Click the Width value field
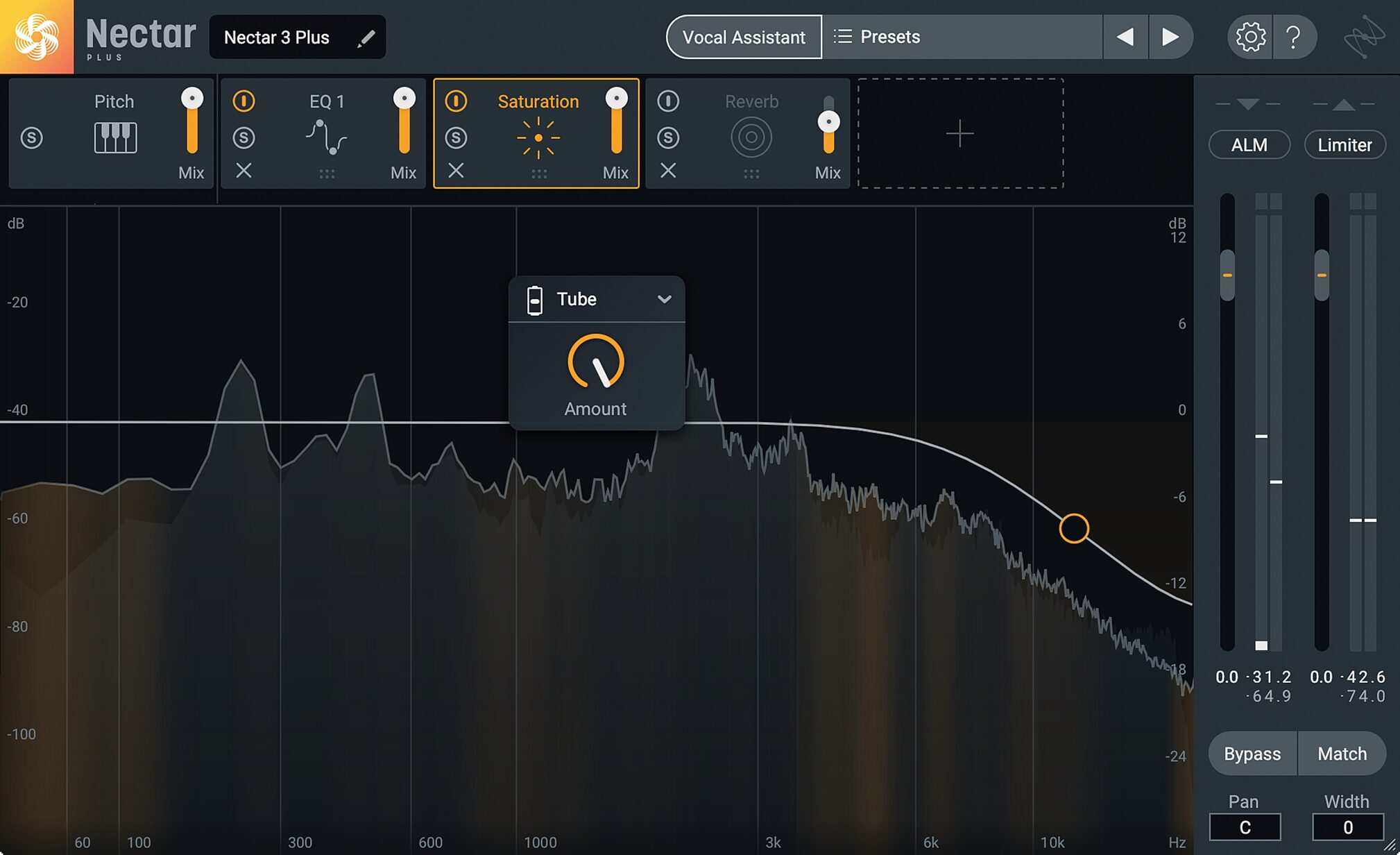Image resolution: width=1400 pixels, height=855 pixels. (x=1347, y=827)
